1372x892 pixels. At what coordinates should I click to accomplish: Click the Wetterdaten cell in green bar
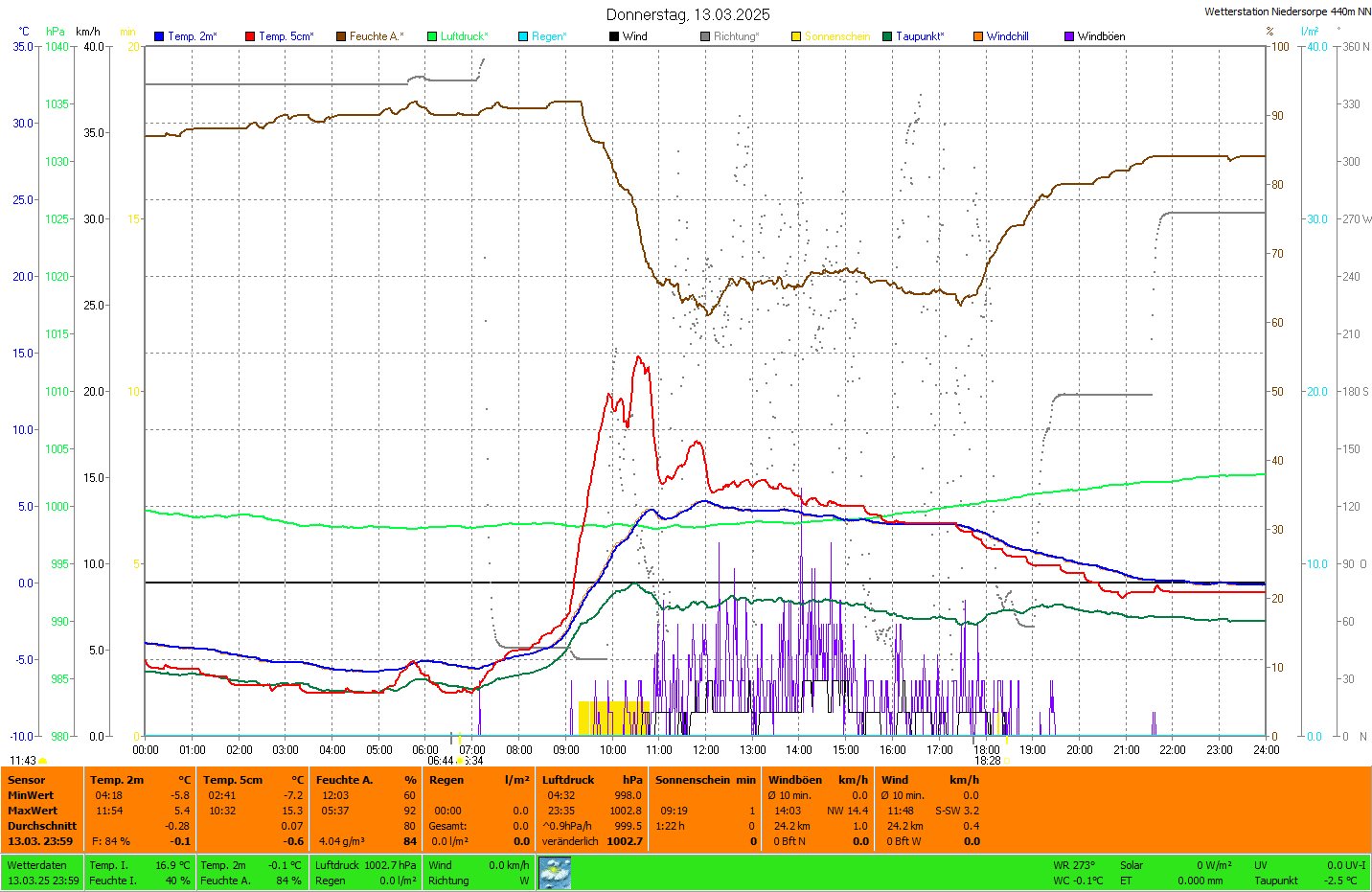[x=36, y=865]
